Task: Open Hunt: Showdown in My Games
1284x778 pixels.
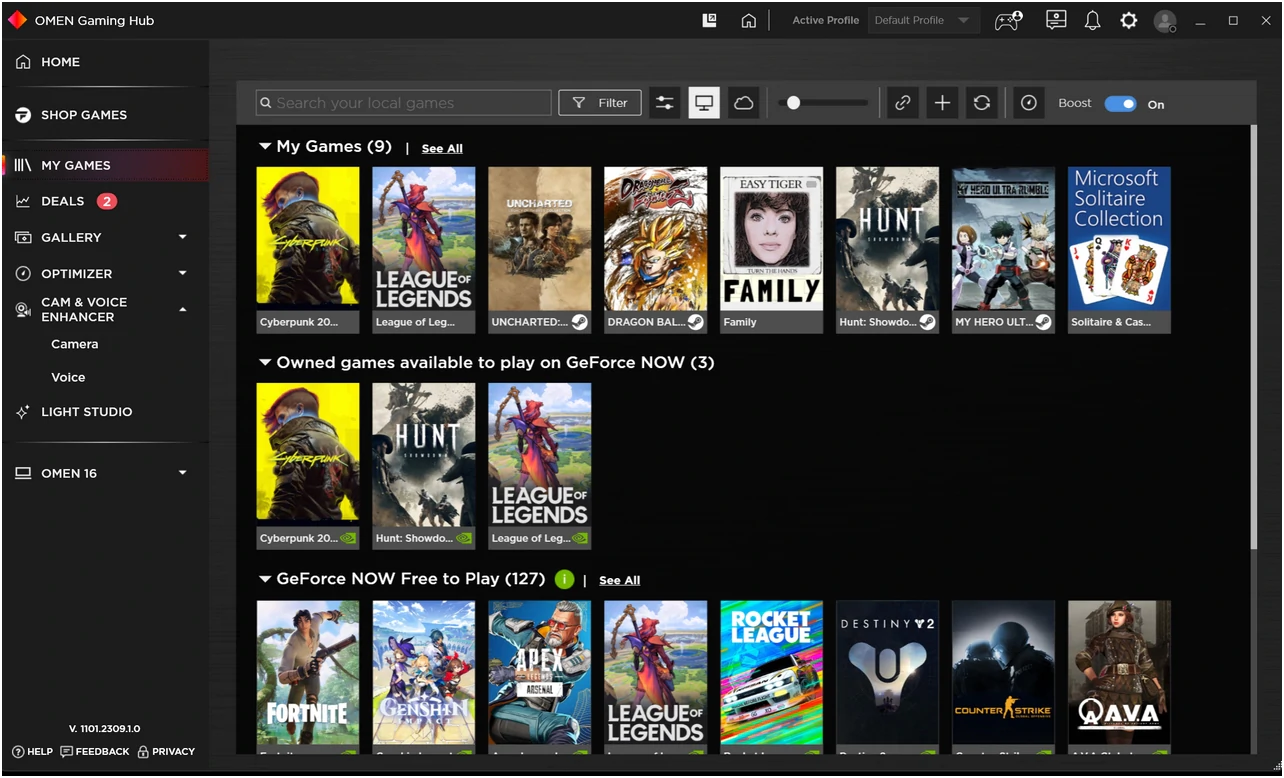Action: tap(888, 249)
